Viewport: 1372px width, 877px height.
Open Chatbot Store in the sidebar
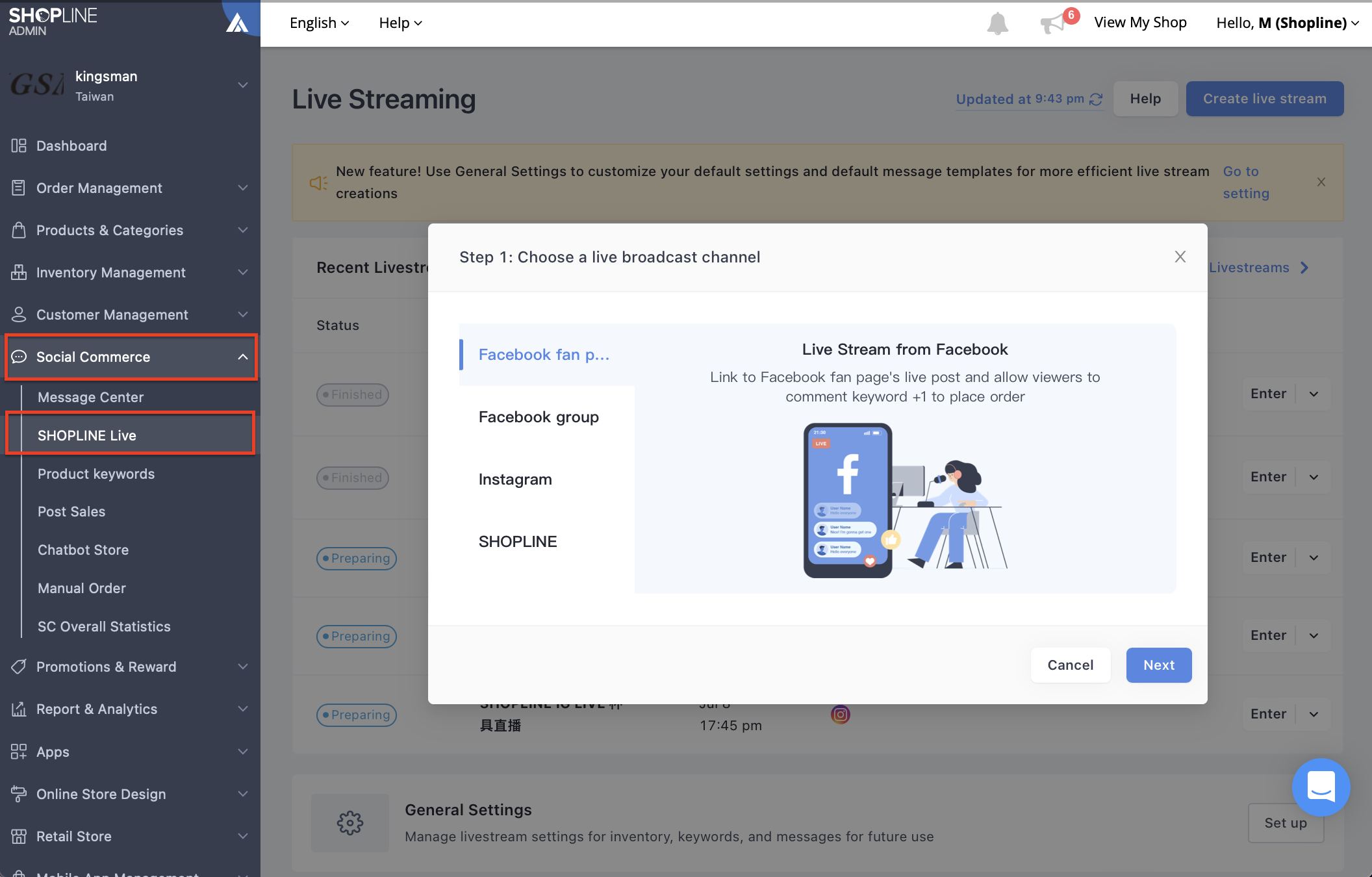tap(83, 550)
